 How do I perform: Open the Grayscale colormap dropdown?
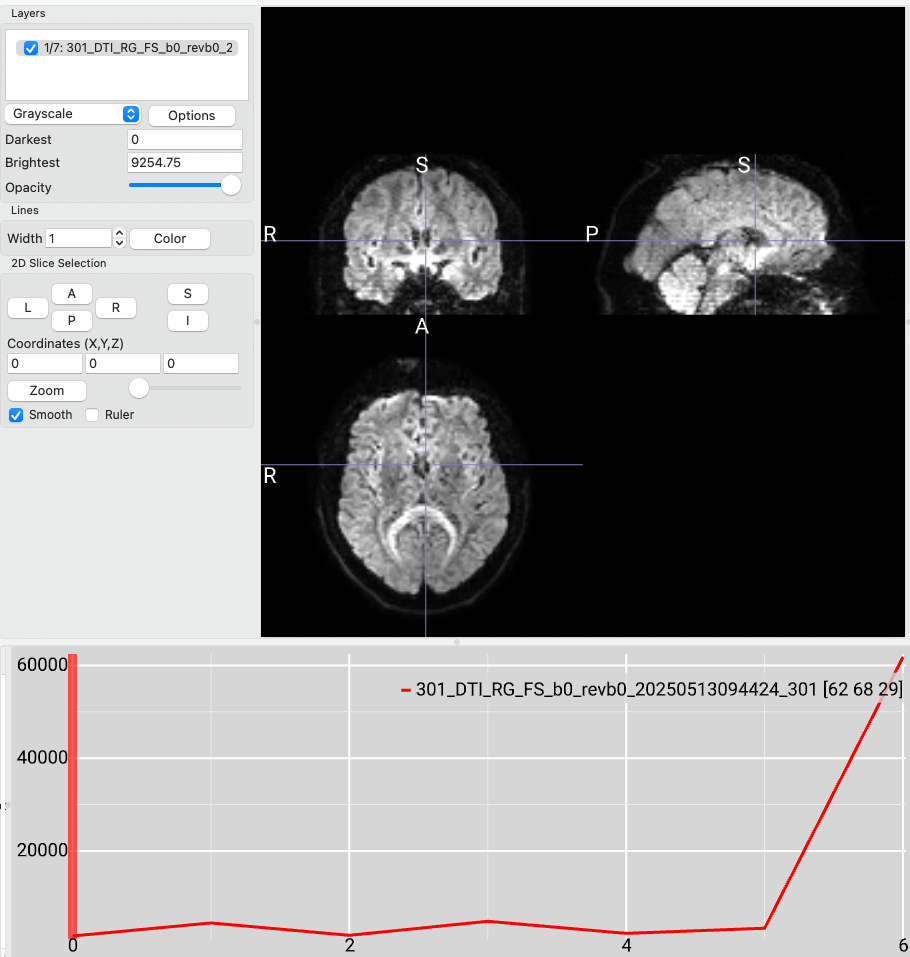click(73, 114)
